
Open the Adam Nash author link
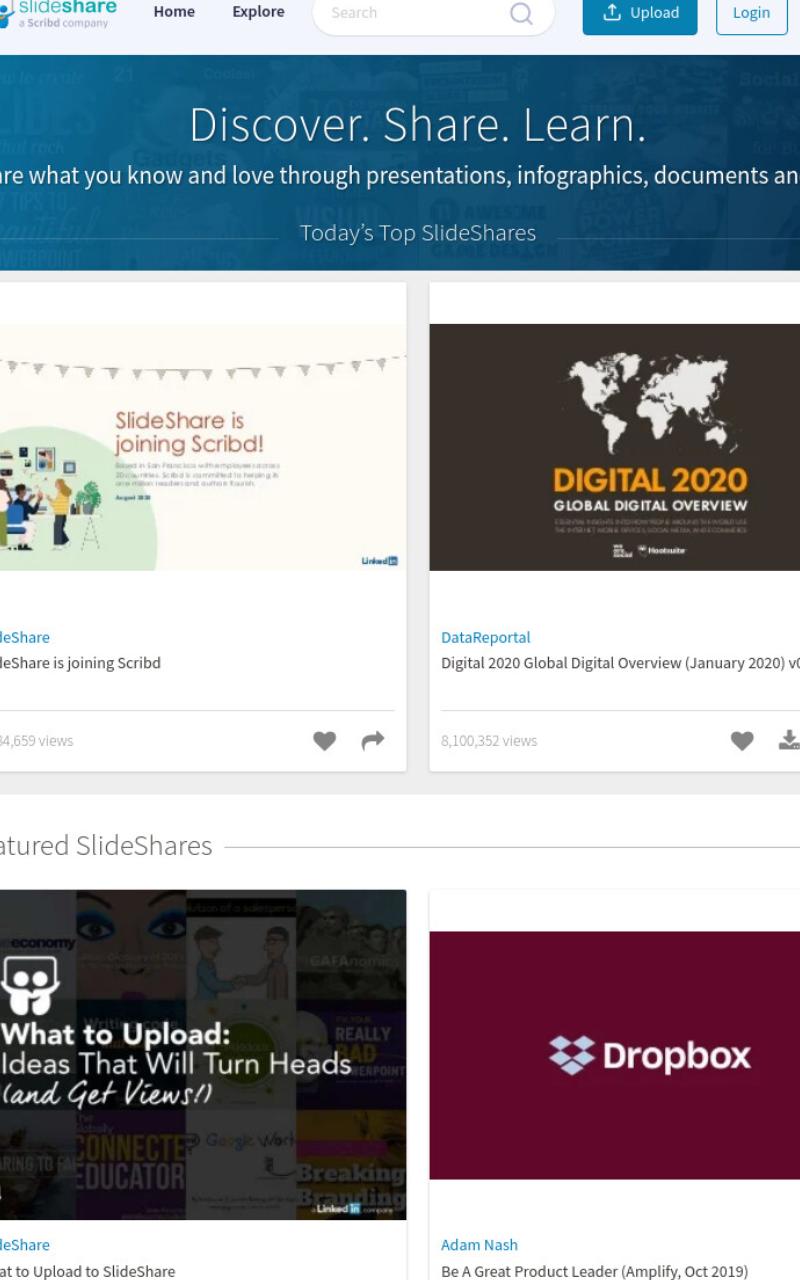480,1245
